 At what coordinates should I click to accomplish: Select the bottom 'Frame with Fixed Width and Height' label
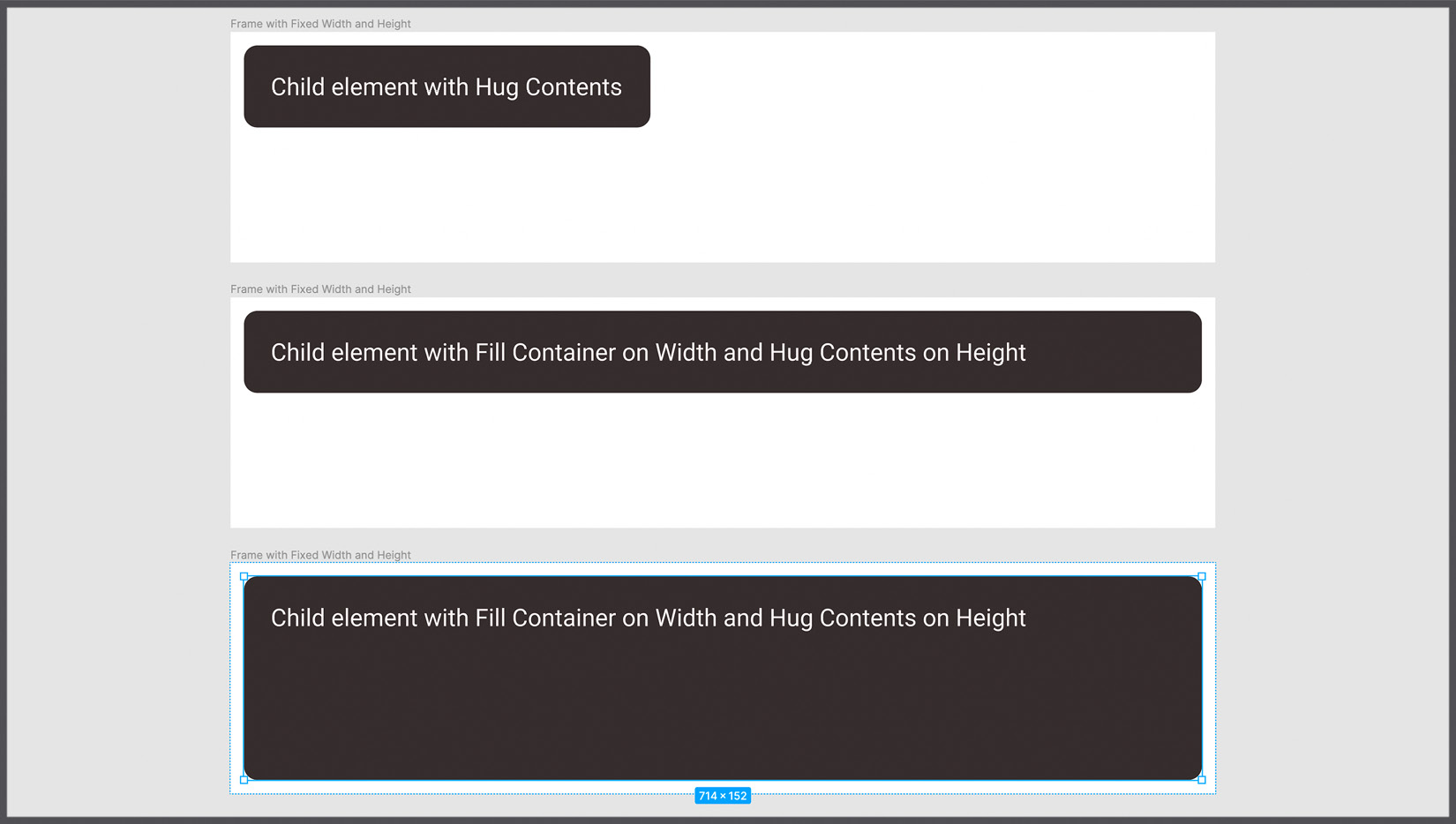(x=319, y=554)
